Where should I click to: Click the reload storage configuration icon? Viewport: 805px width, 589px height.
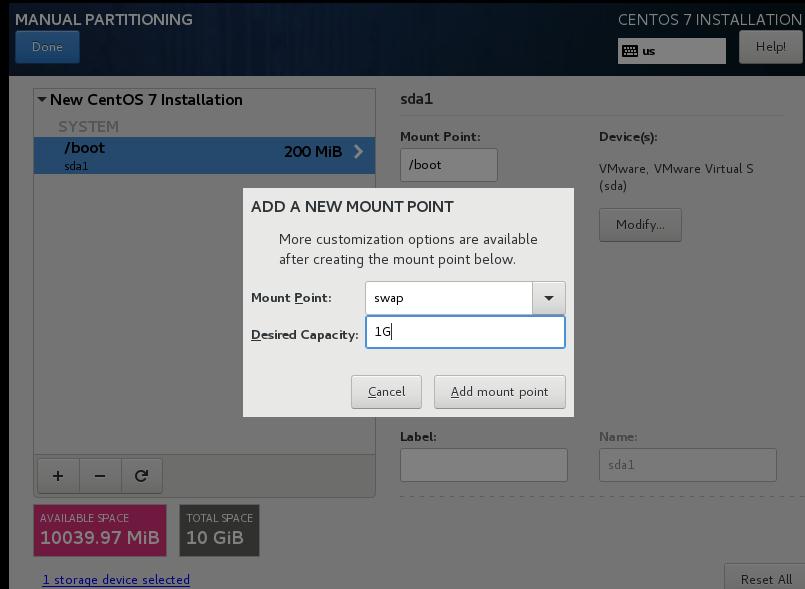pos(141,476)
